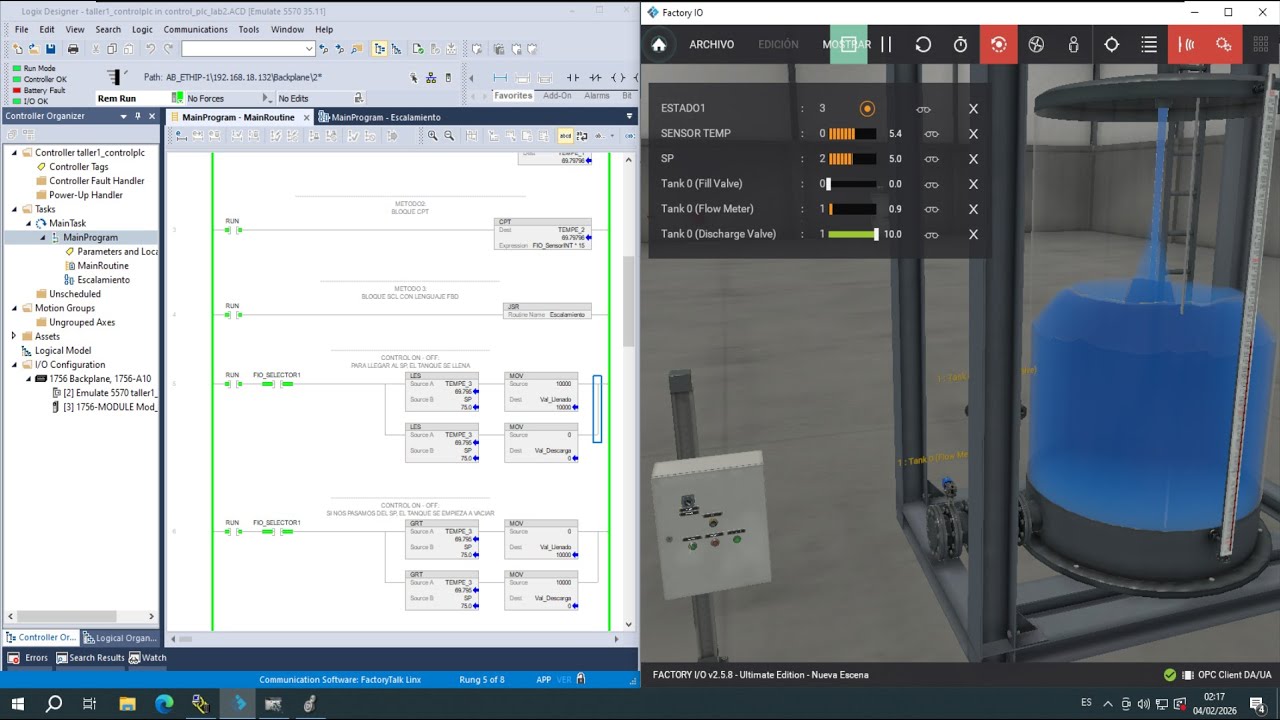Click the Save project icon

(49, 48)
